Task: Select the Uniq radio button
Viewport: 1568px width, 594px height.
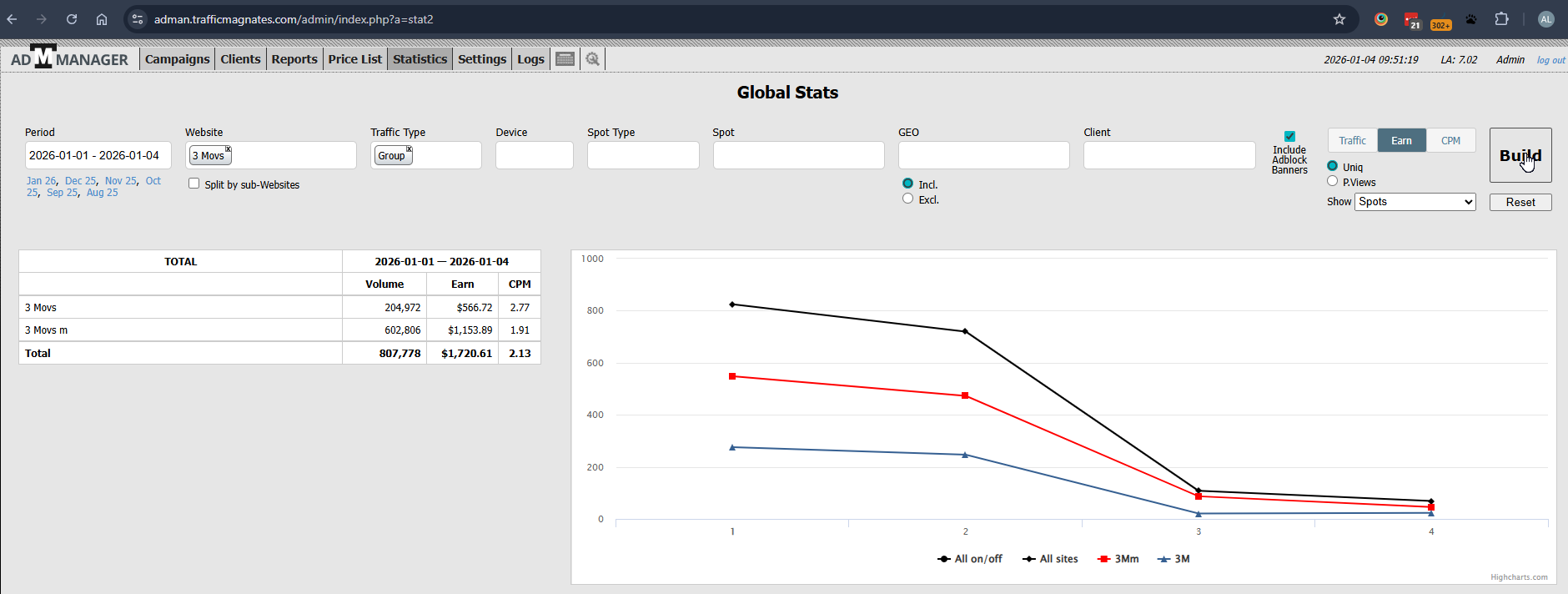Action: point(1332,166)
